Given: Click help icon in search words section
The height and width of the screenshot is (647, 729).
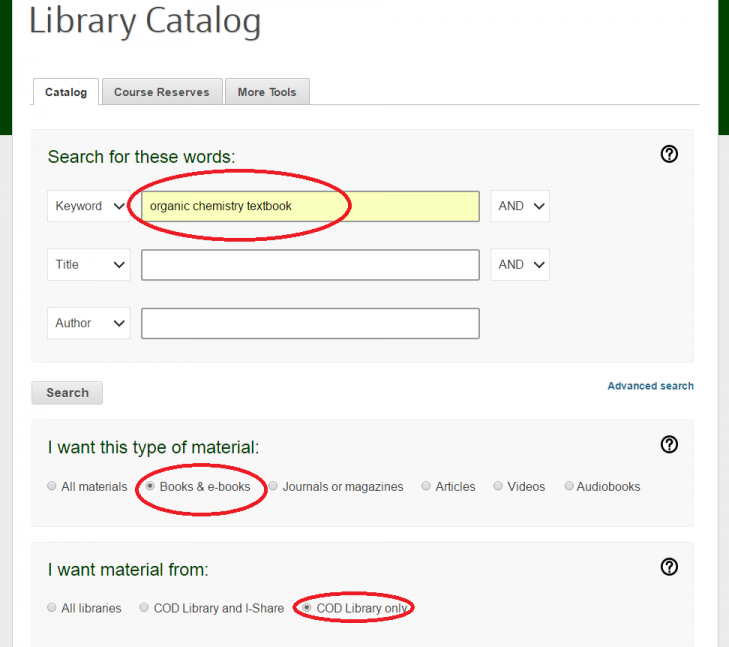Looking at the screenshot, I should point(670,154).
